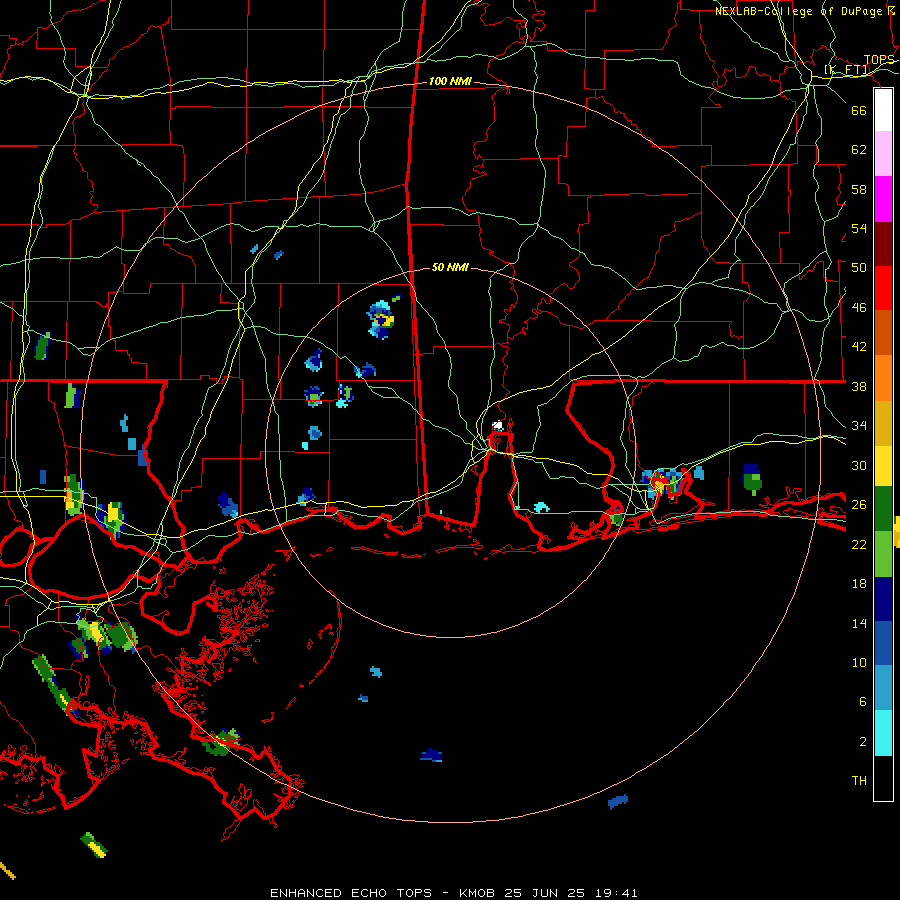This screenshot has height=900, width=900.
Task: Pick the cyan legend swatch
Action: click(883, 734)
